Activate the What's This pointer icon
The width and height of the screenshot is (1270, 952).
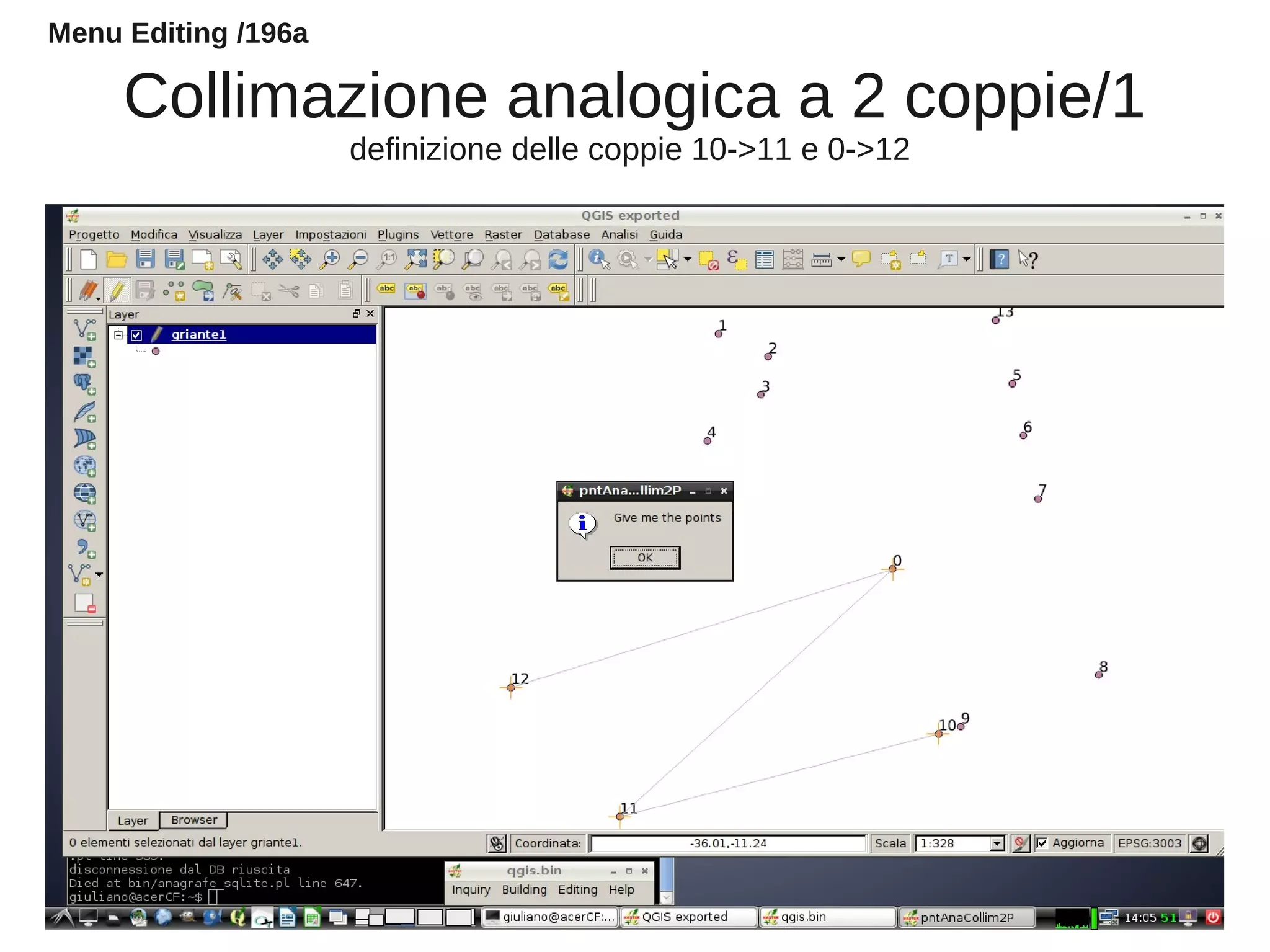(x=1028, y=259)
